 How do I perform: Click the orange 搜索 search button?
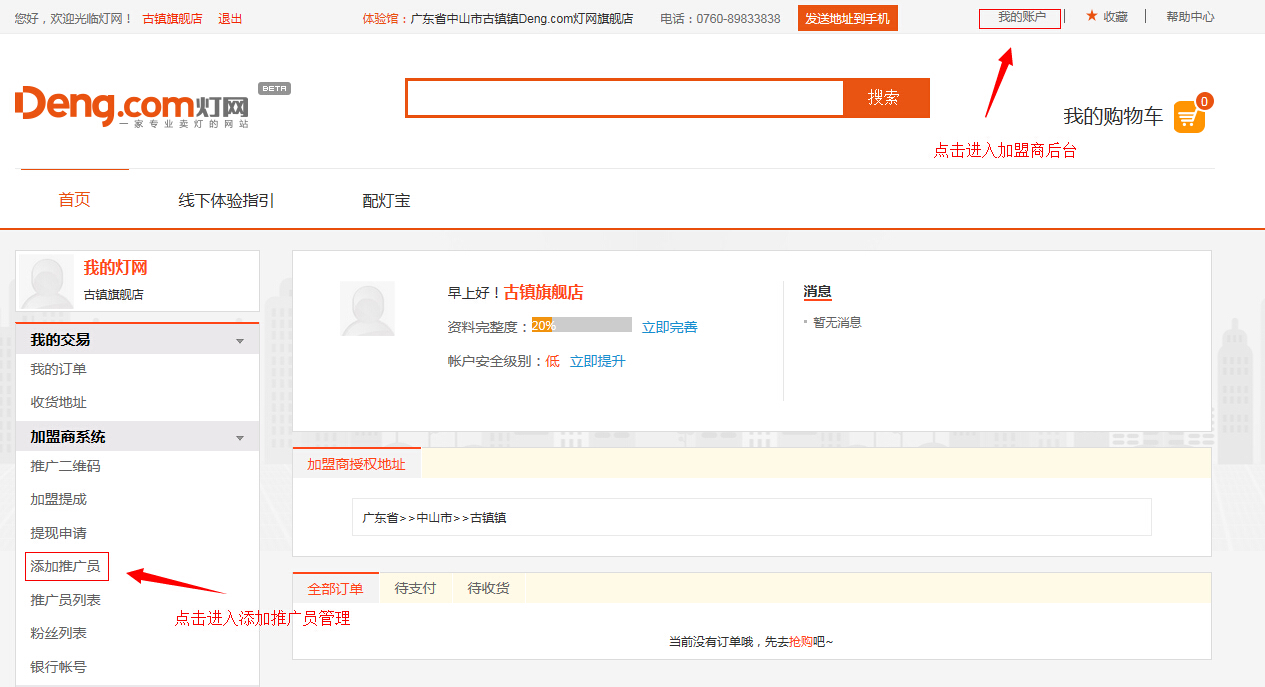[884, 98]
